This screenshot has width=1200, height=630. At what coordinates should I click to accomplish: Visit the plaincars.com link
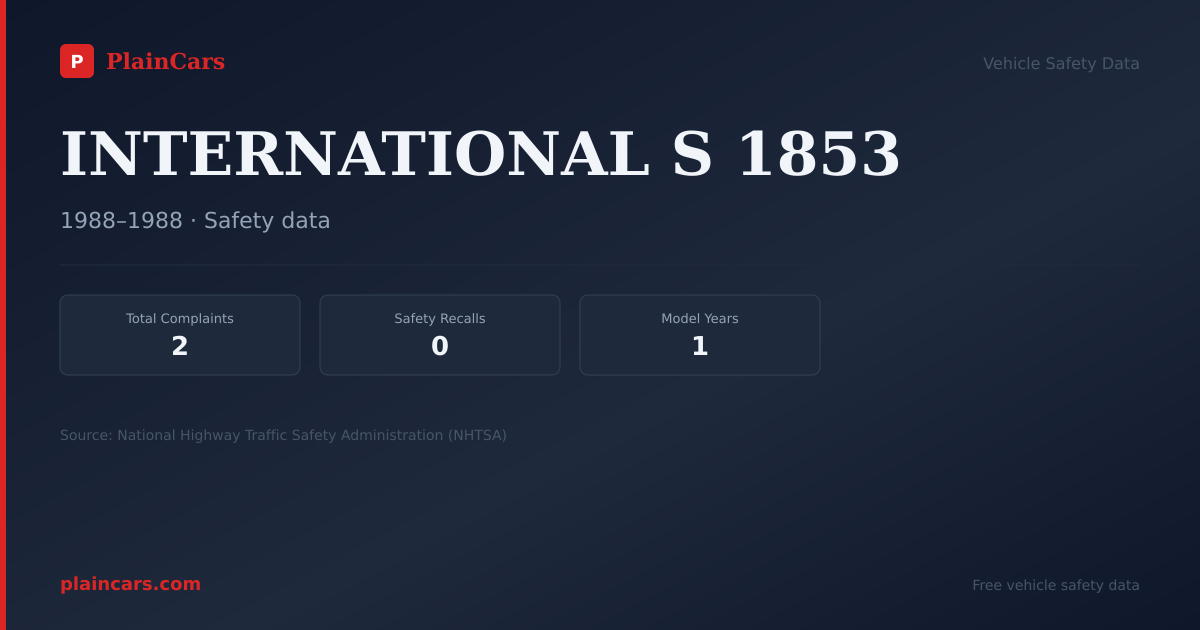(130, 584)
